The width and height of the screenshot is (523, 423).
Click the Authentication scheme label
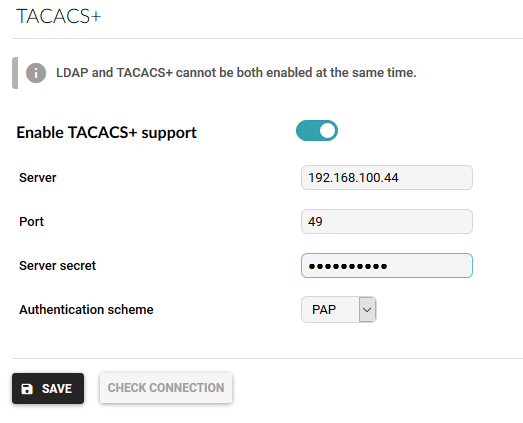point(86,310)
